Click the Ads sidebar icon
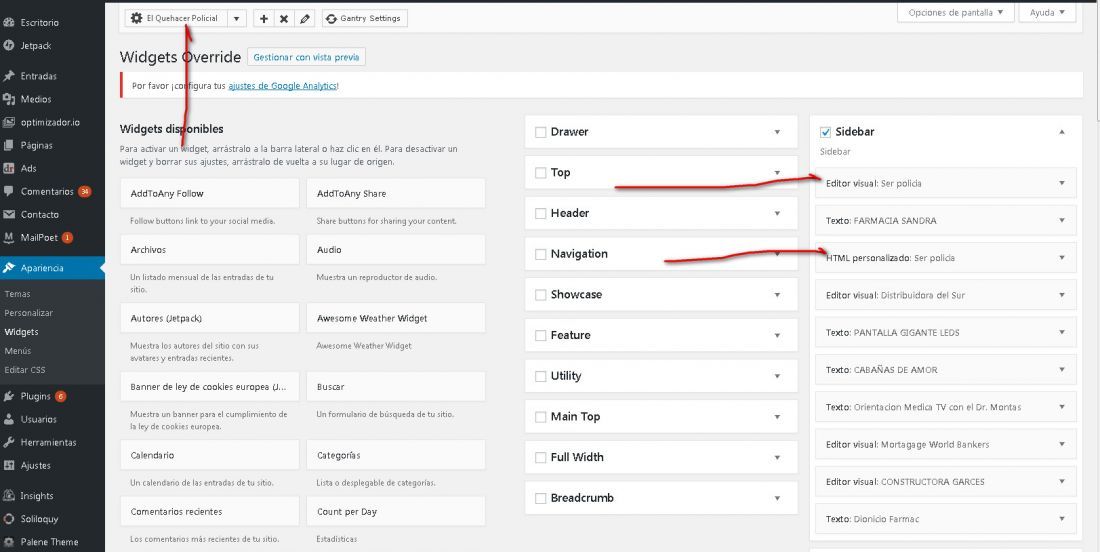This screenshot has width=1100, height=552. [x=9, y=168]
